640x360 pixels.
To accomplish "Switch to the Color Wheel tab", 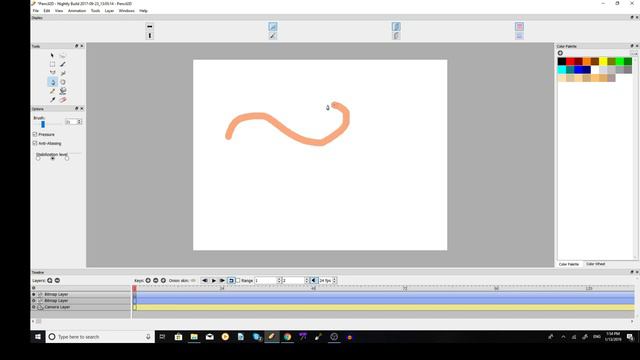I will [596, 264].
